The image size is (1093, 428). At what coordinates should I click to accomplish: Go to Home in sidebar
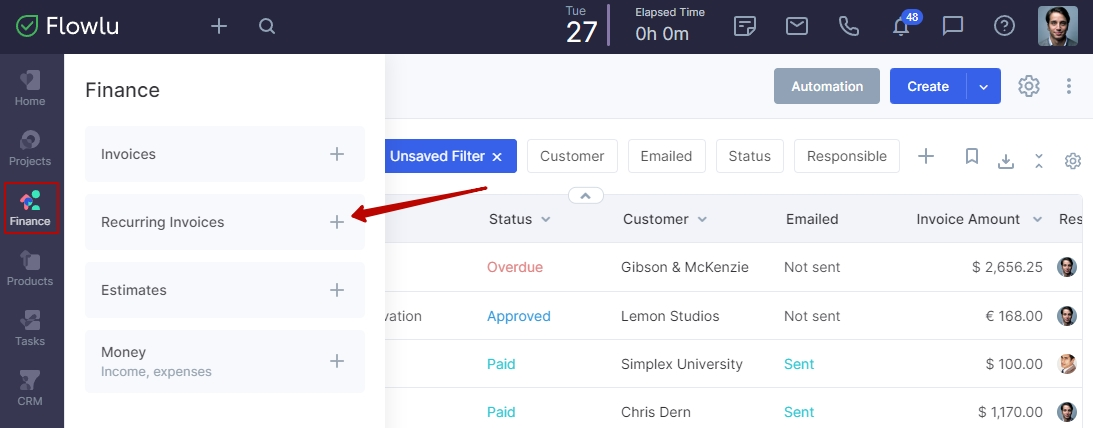click(x=30, y=89)
